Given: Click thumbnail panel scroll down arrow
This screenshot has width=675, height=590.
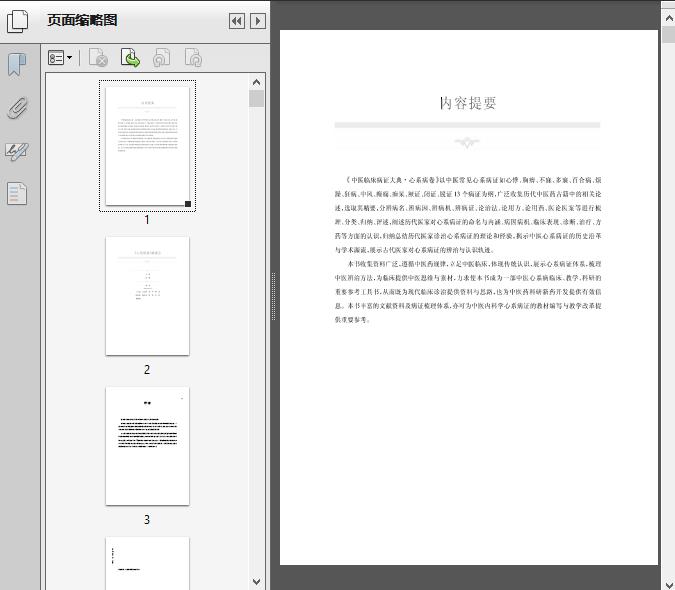Looking at the screenshot, I should pyautogui.click(x=257, y=582).
